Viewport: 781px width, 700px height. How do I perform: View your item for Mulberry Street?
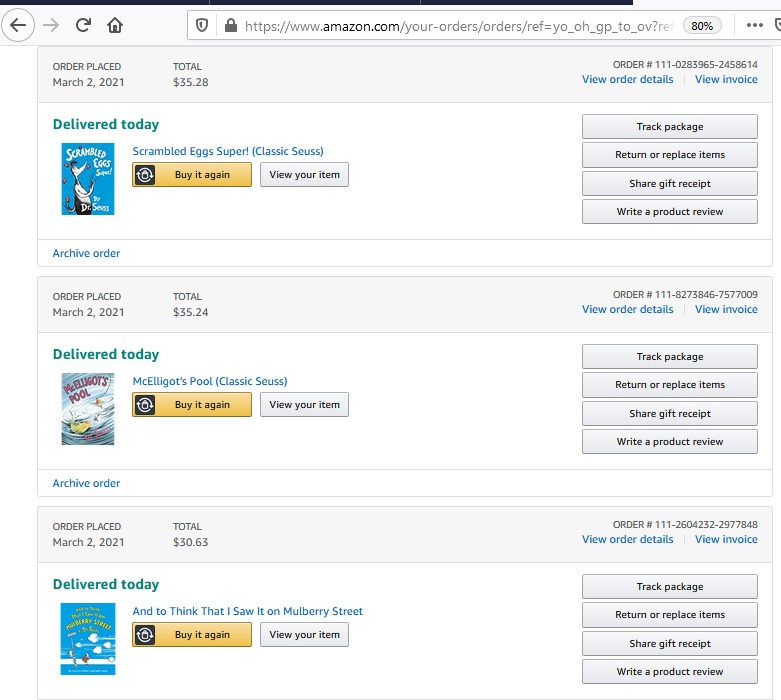(x=304, y=635)
